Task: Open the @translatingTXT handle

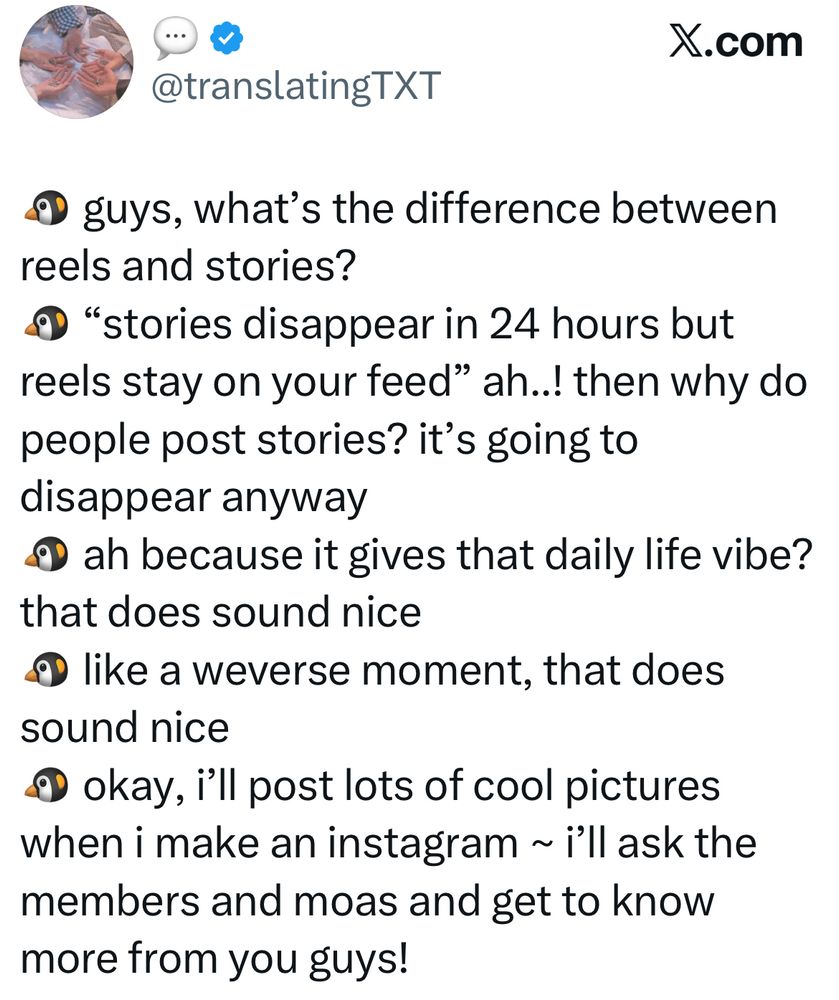Action: (x=296, y=85)
